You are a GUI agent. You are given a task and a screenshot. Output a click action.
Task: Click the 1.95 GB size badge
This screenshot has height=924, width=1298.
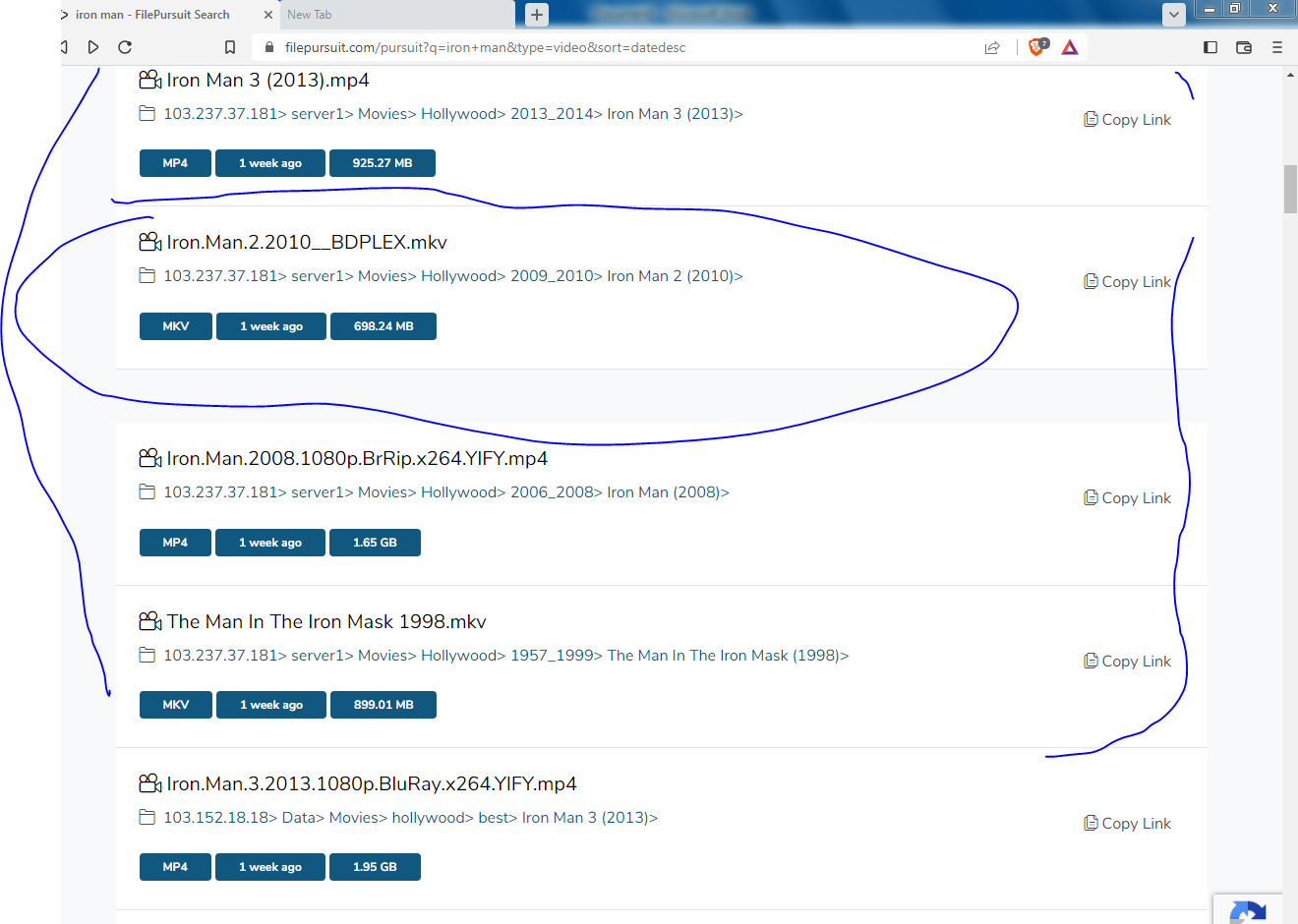(x=375, y=867)
